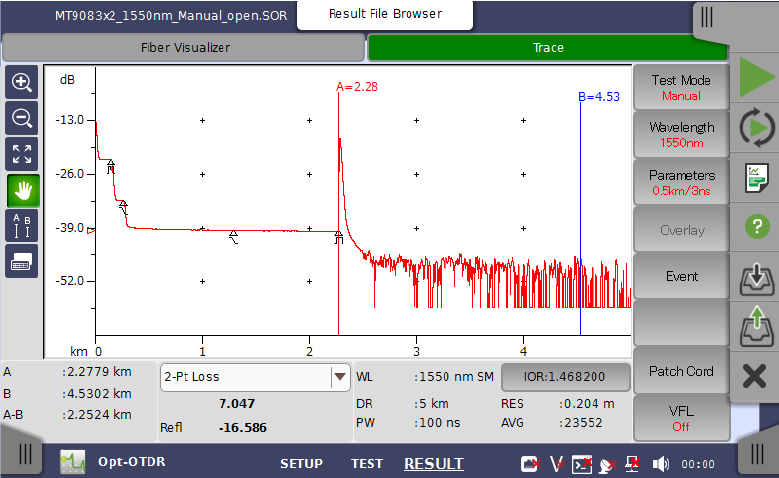Toggle VFL Off button

pos(681,417)
